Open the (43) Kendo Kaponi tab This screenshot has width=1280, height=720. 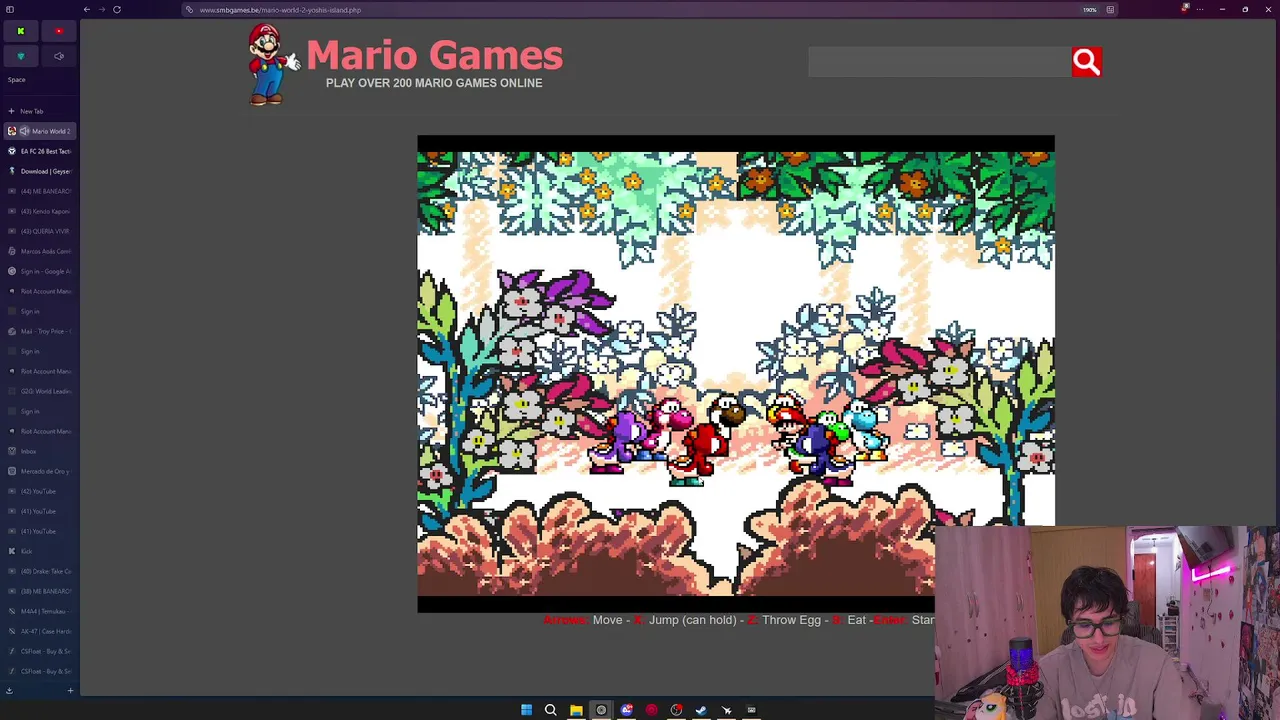tap(40, 211)
